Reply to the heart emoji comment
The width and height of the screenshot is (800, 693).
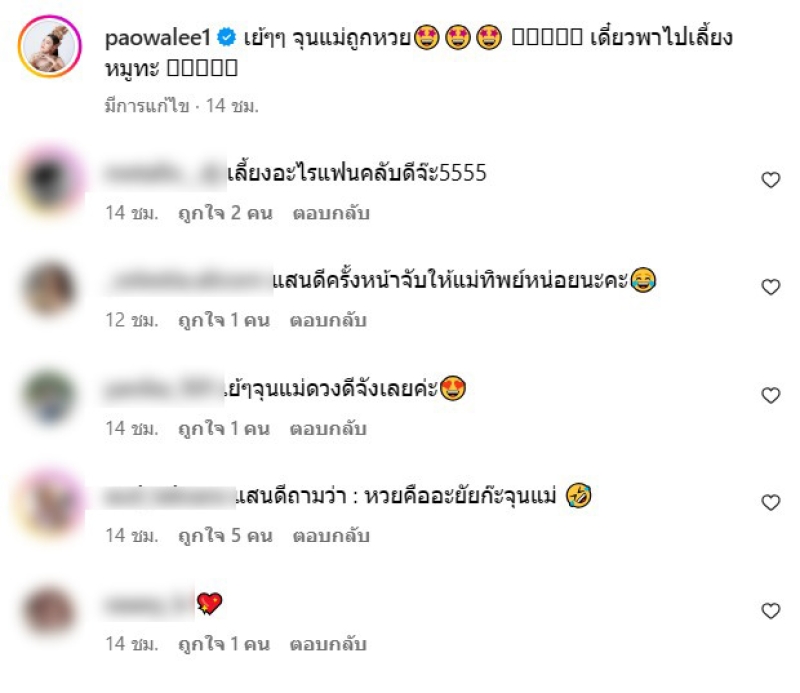point(328,644)
